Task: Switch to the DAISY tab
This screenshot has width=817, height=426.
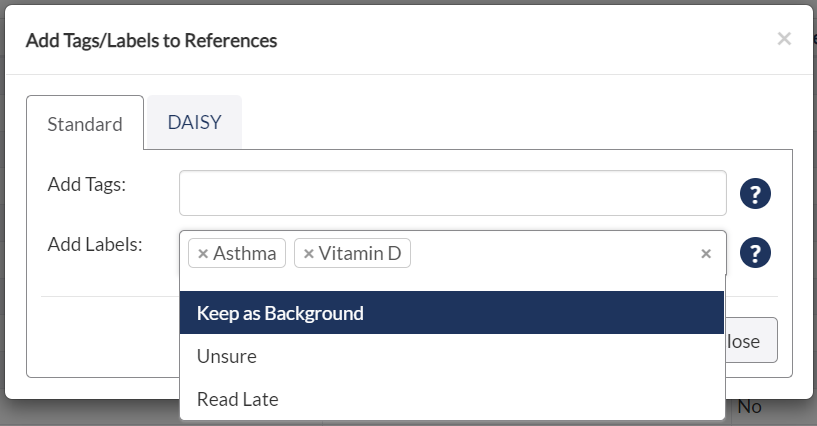Action: [x=194, y=122]
